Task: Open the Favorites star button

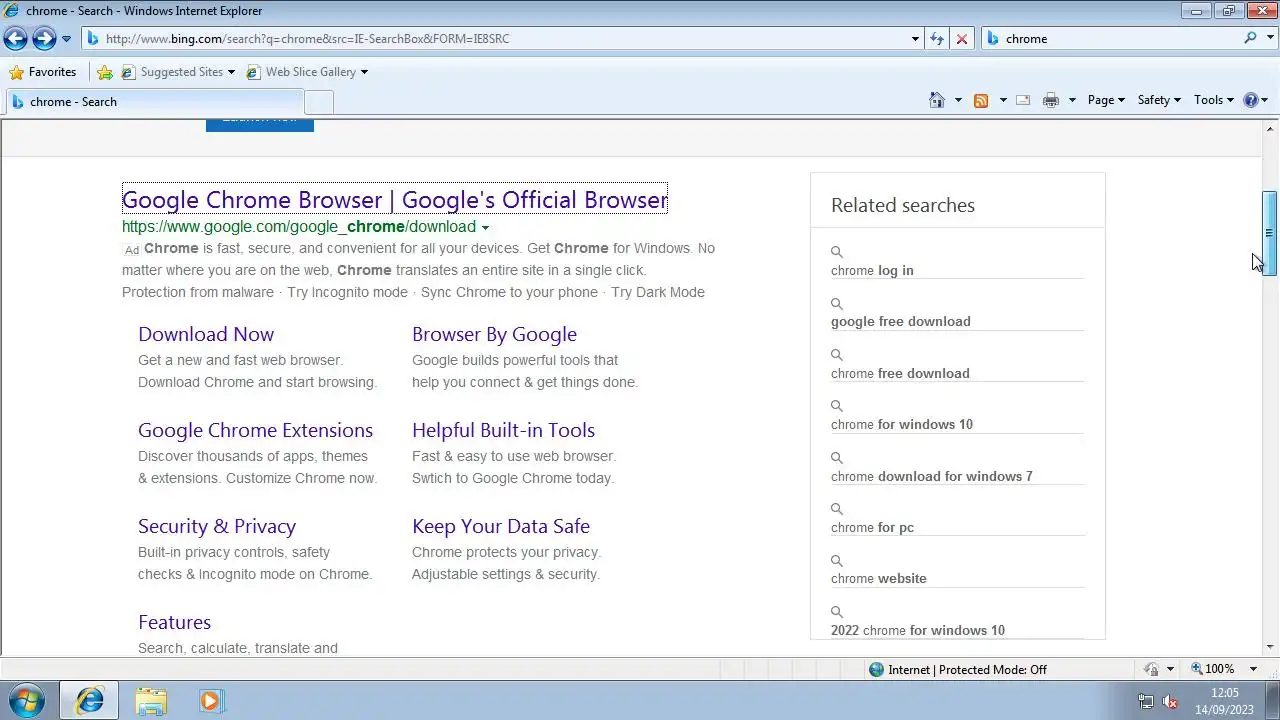Action: pyautogui.click(x=42, y=72)
